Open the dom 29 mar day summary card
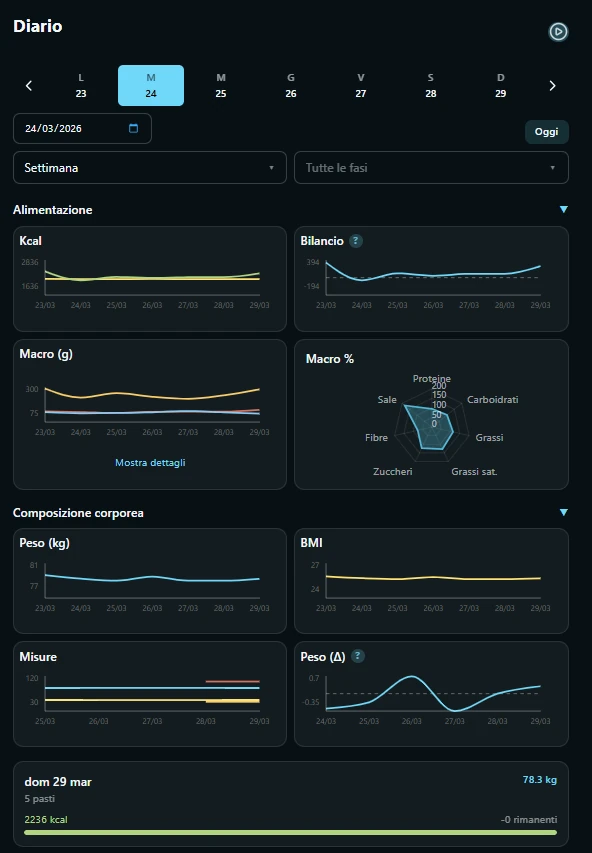The image size is (592, 853). (291, 804)
